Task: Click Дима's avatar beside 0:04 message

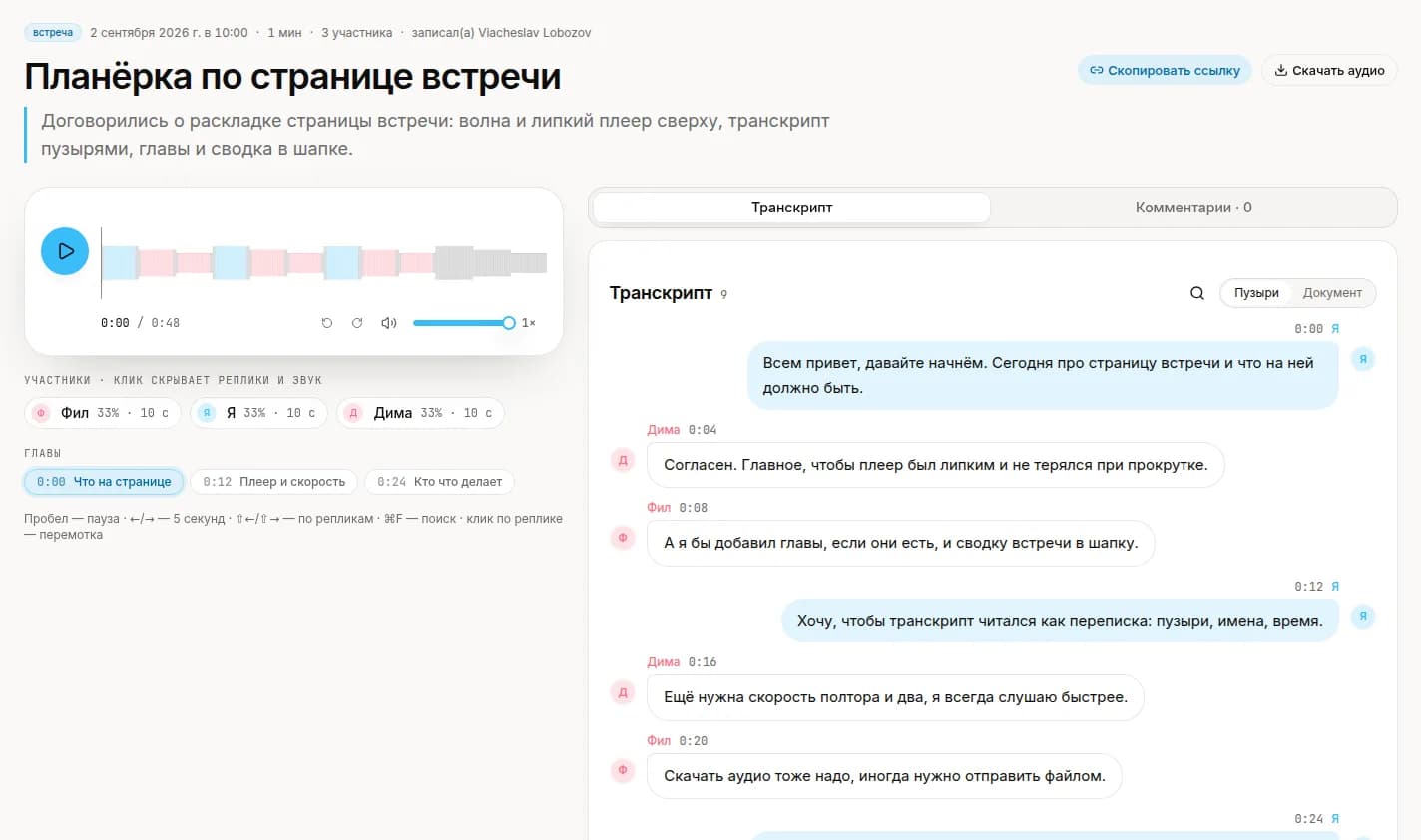Action: coord(623,460)
